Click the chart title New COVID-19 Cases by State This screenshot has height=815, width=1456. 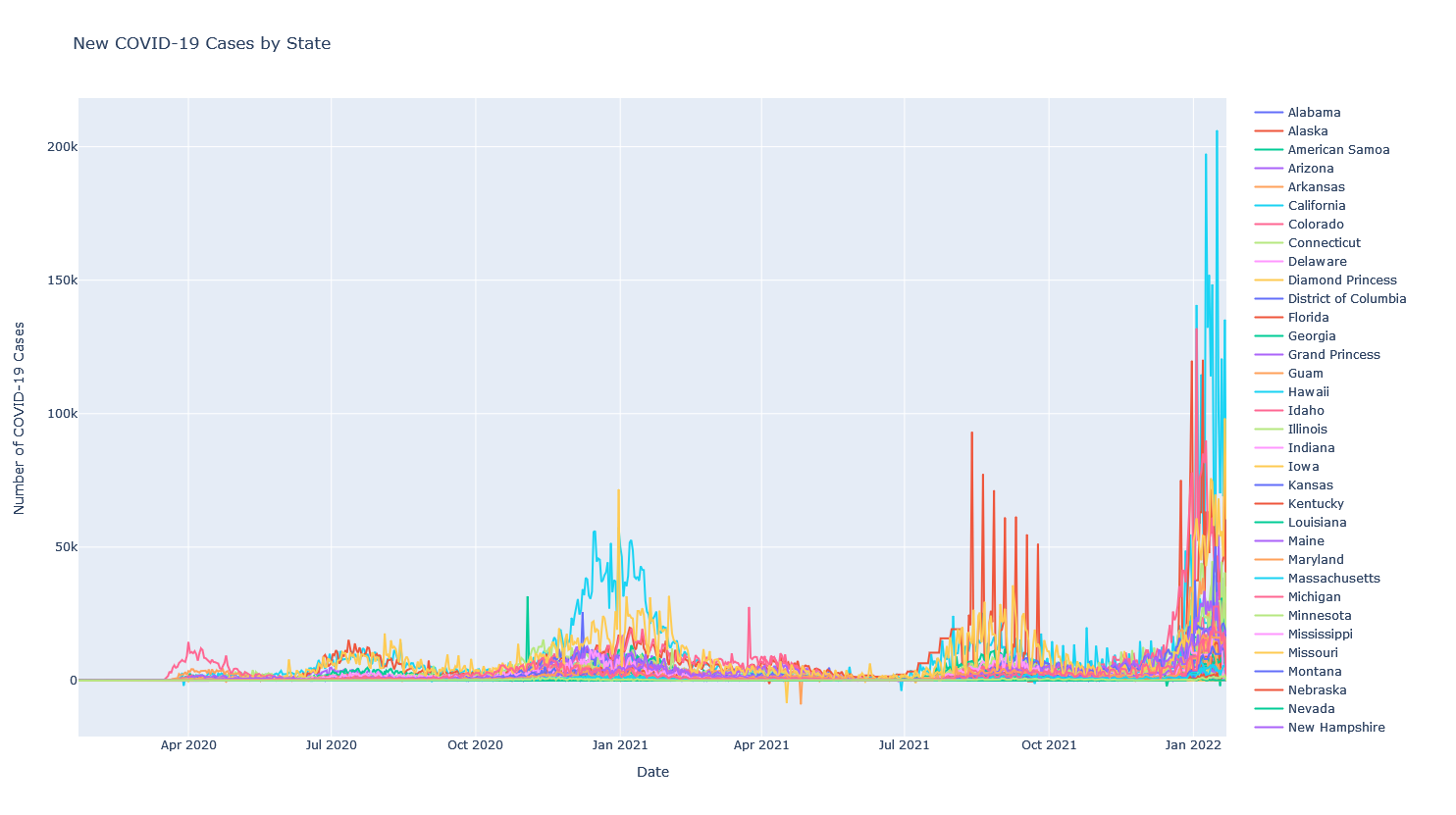pos(201,43)
